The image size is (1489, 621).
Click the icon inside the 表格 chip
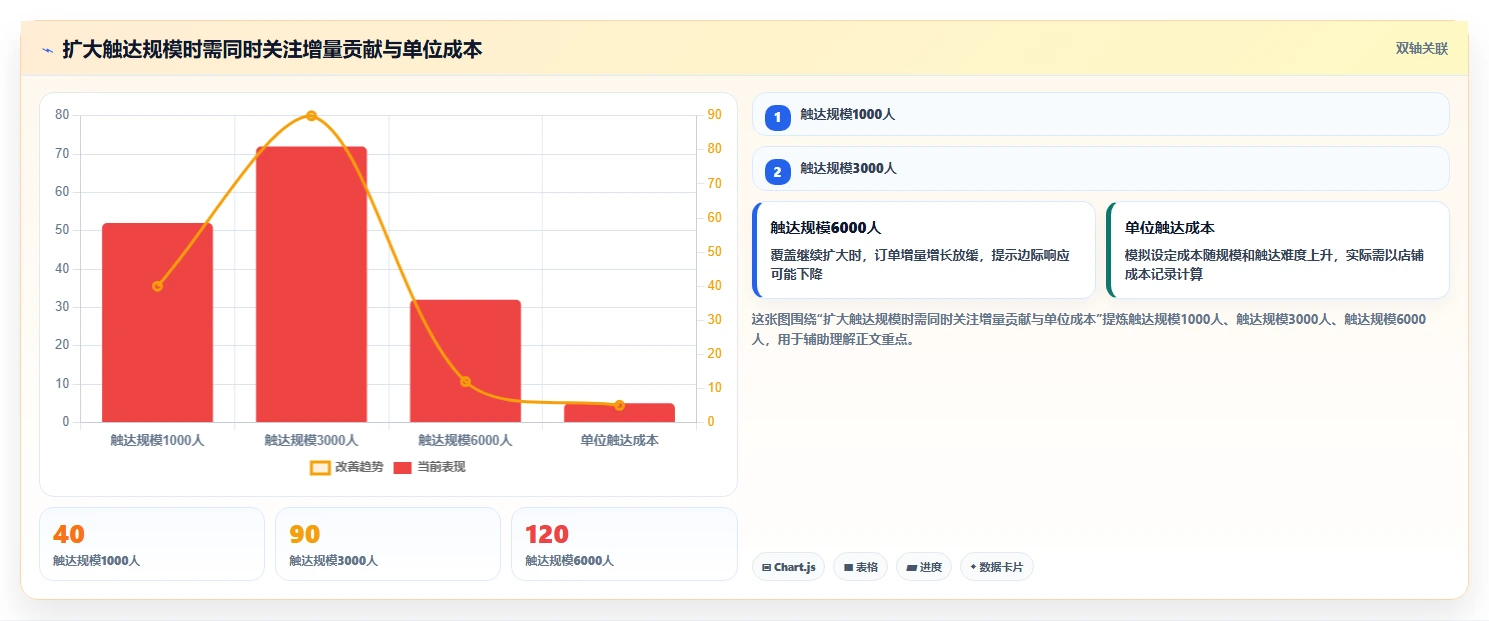coord(848,567)
